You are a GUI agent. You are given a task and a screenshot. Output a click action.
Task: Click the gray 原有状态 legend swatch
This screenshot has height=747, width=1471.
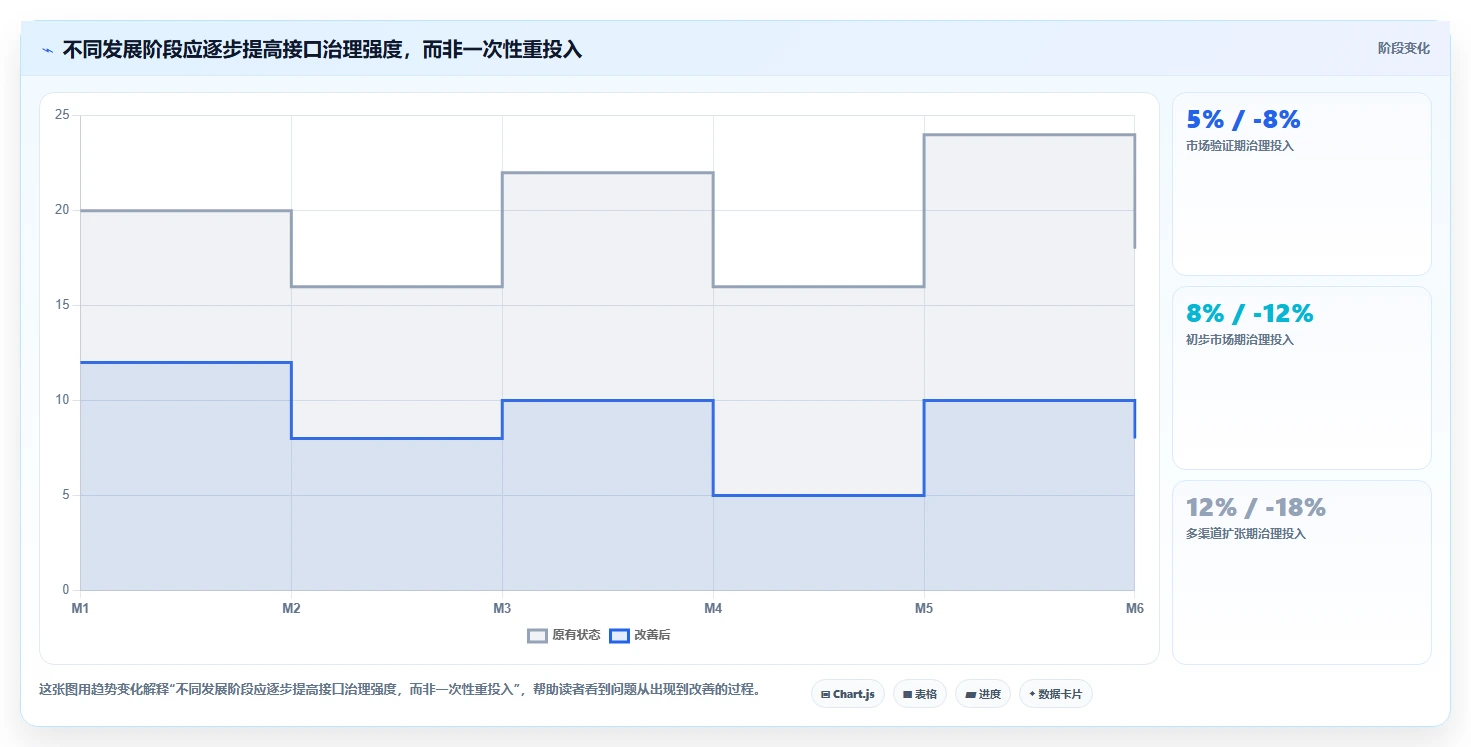click(x=537, y=636)
